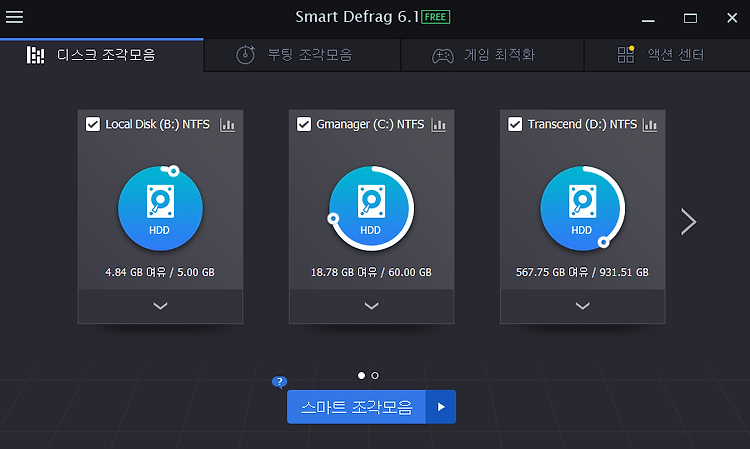The height and width of the screenshot is (449, 750).
Task: Click the Local Disk (B:) HDD circle
Action: tap(160, 208)
